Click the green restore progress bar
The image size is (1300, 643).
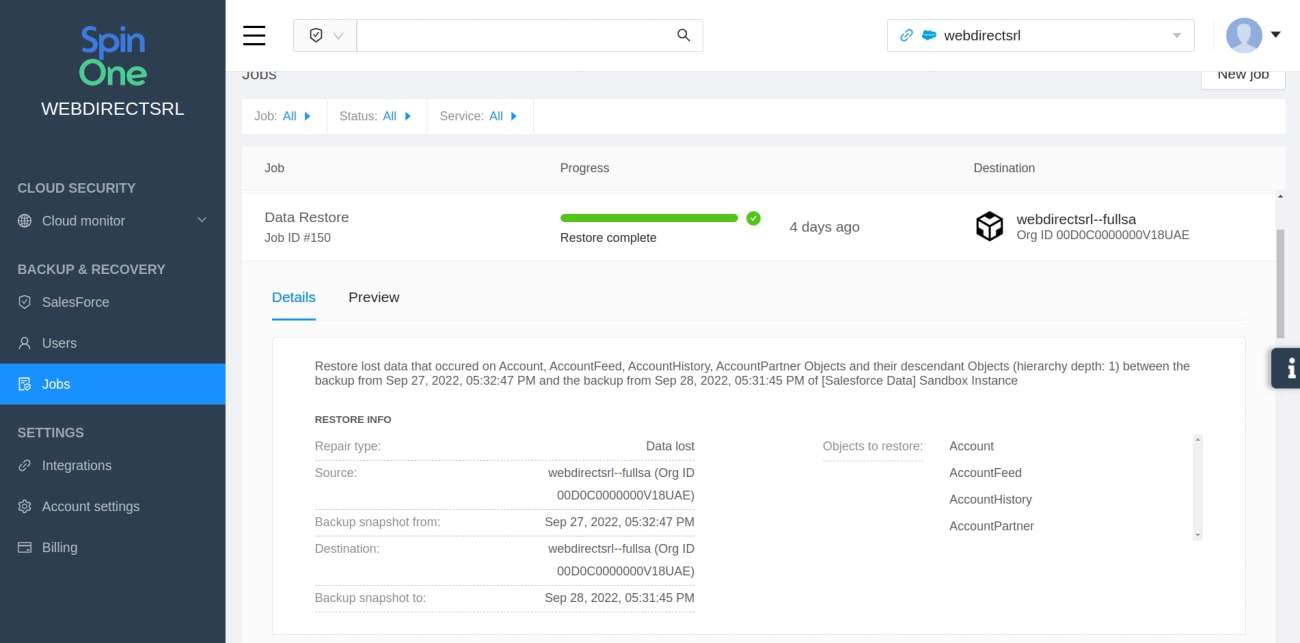click(649, 218)
